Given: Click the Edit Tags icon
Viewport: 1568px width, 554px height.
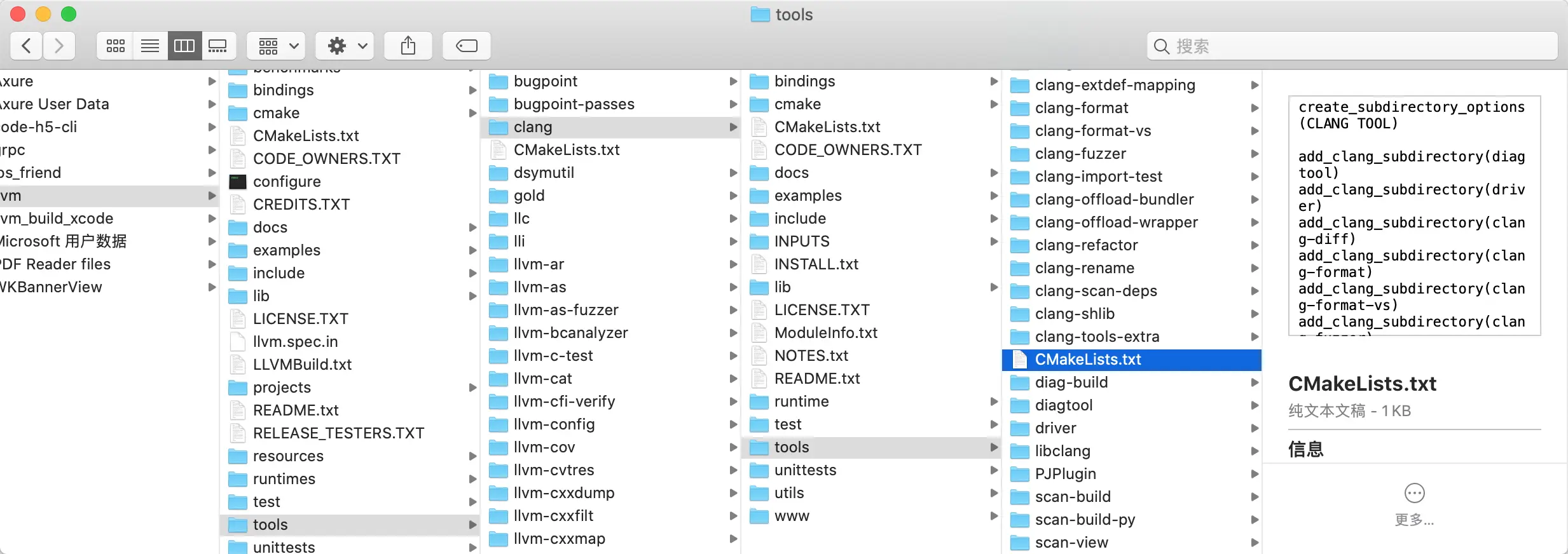Looking at the screenshot, I should tap(467, 46).
